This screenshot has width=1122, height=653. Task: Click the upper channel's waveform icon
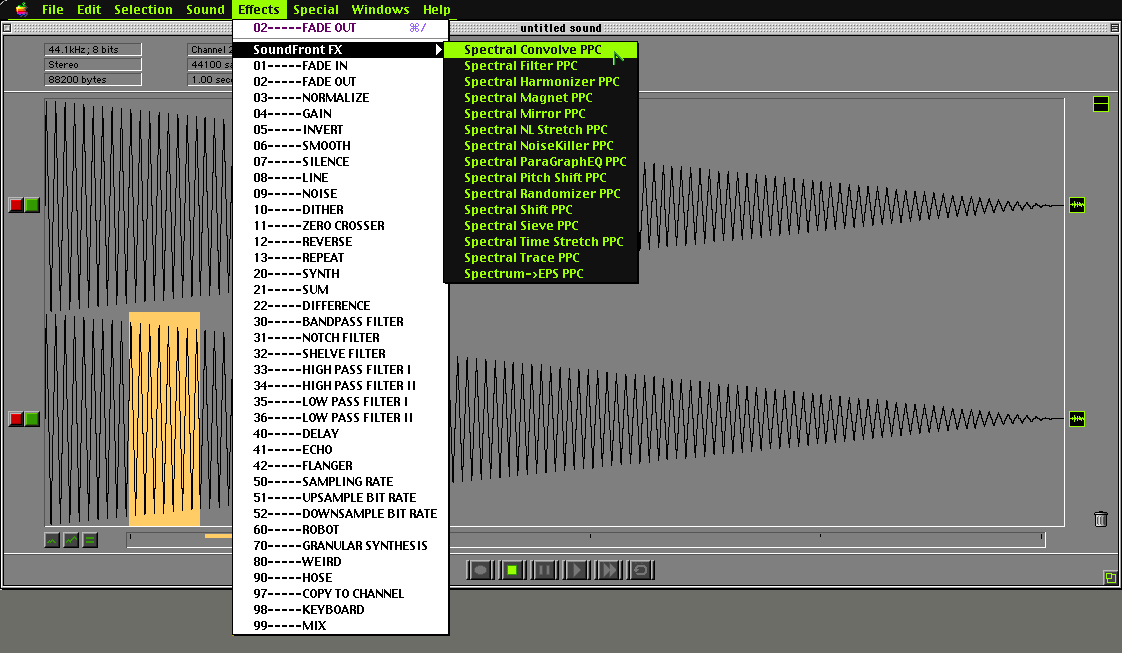tap(1077, 205)
